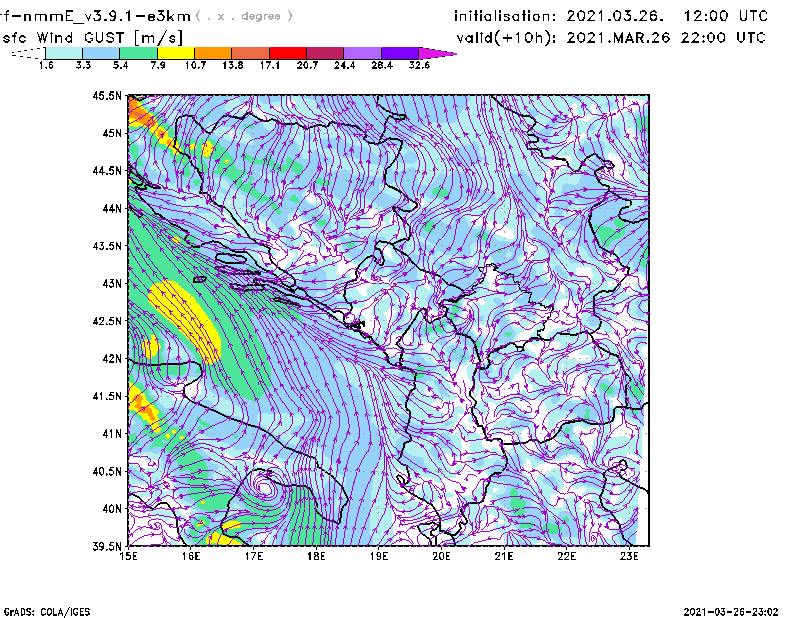This screenshot has width=800, height=618.
Task: Click the legend value 28.4
Action: (x=382, y=65)
